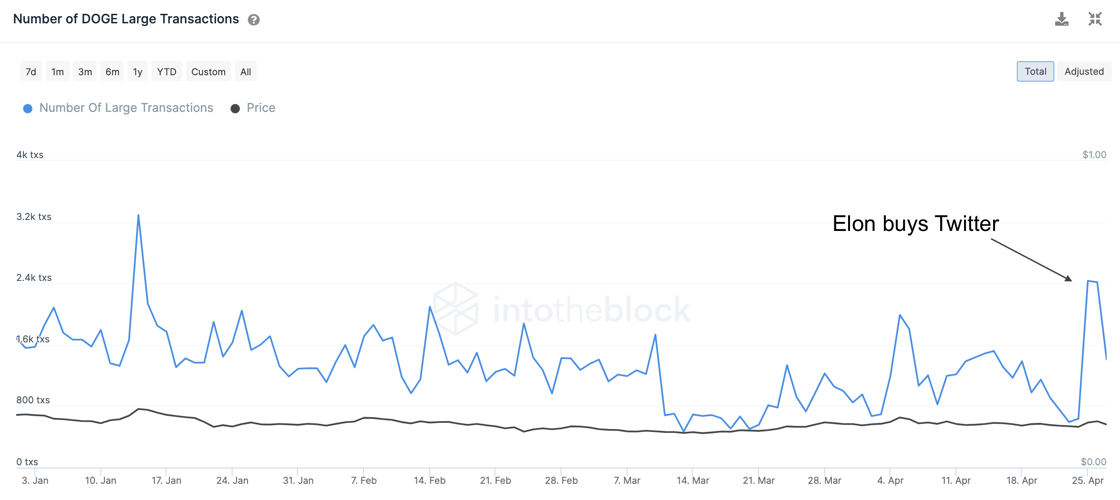The width and height of the screenshot is (1120, 500).
Task: Select the 1m time range
Action: pos(58,72)
